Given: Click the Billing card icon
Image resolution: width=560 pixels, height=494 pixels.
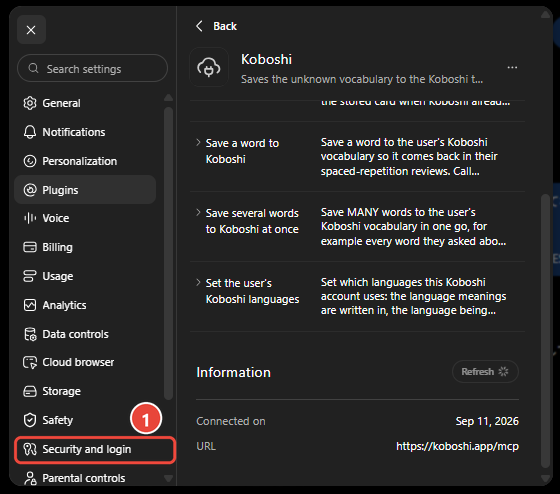Looking at the screenshot, I should pyautogui.click(x=30, y=247).
